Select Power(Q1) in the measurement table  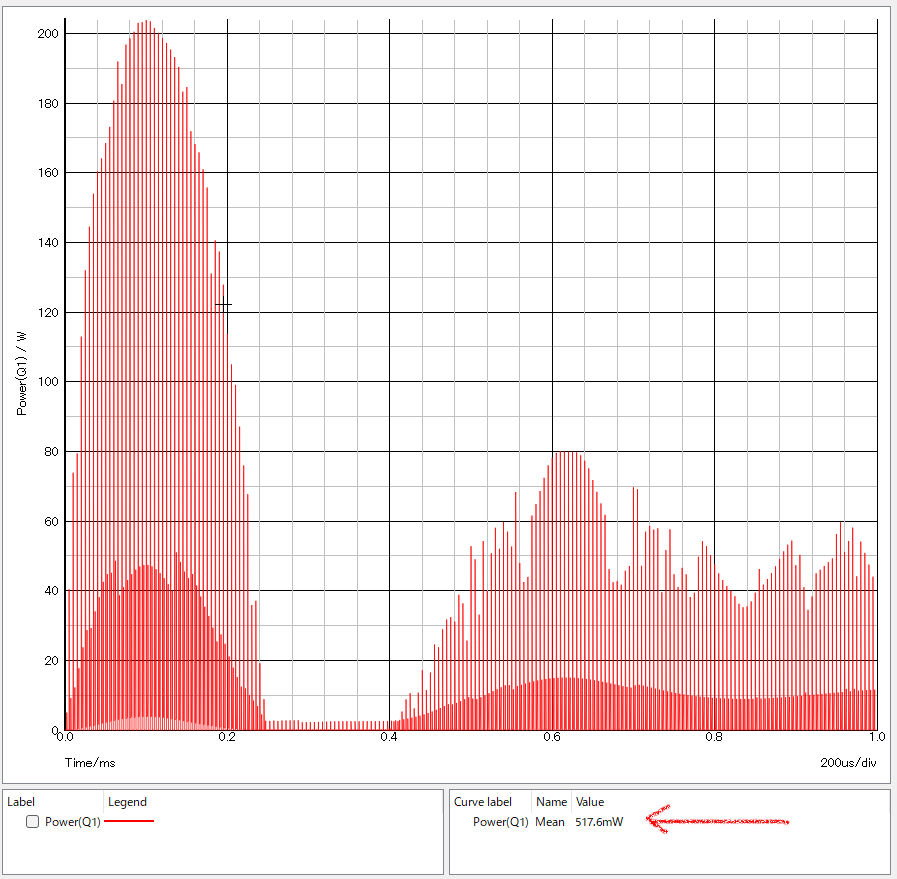[x=500, y=822]
